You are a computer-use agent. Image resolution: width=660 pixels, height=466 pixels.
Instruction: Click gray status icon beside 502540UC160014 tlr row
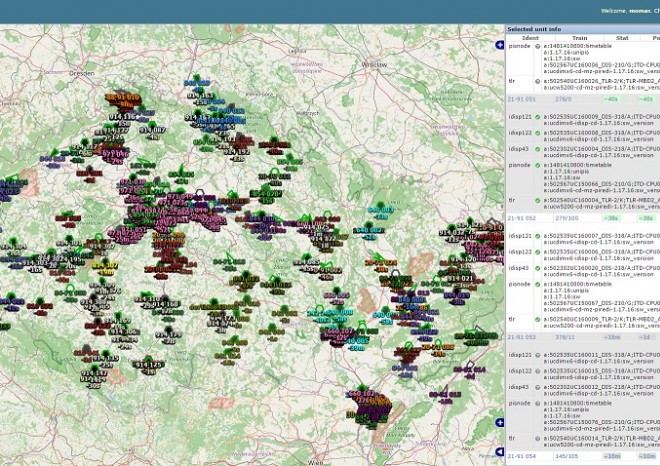pos(538,439)
